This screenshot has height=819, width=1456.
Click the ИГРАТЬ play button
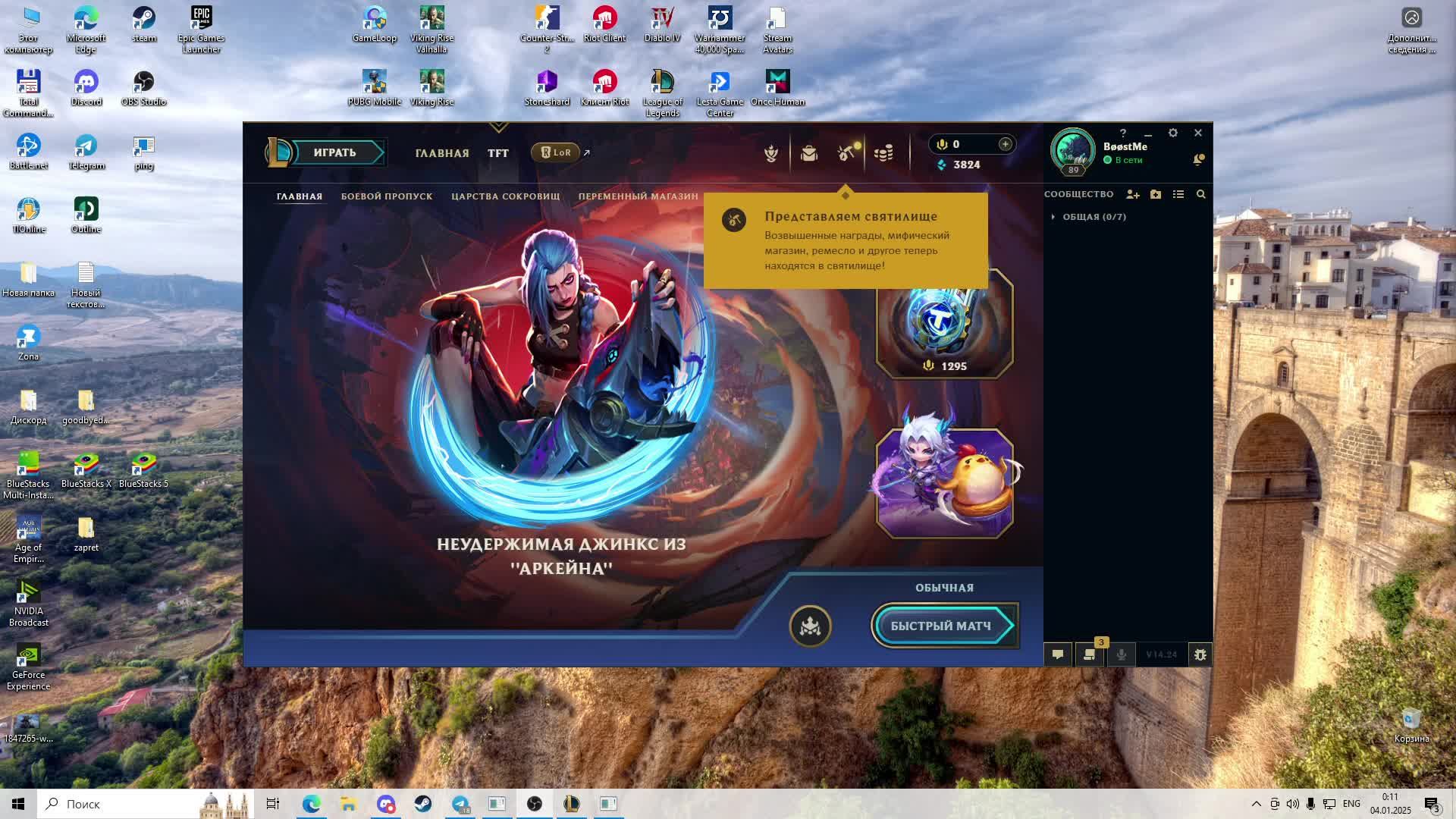click(334, 152)
